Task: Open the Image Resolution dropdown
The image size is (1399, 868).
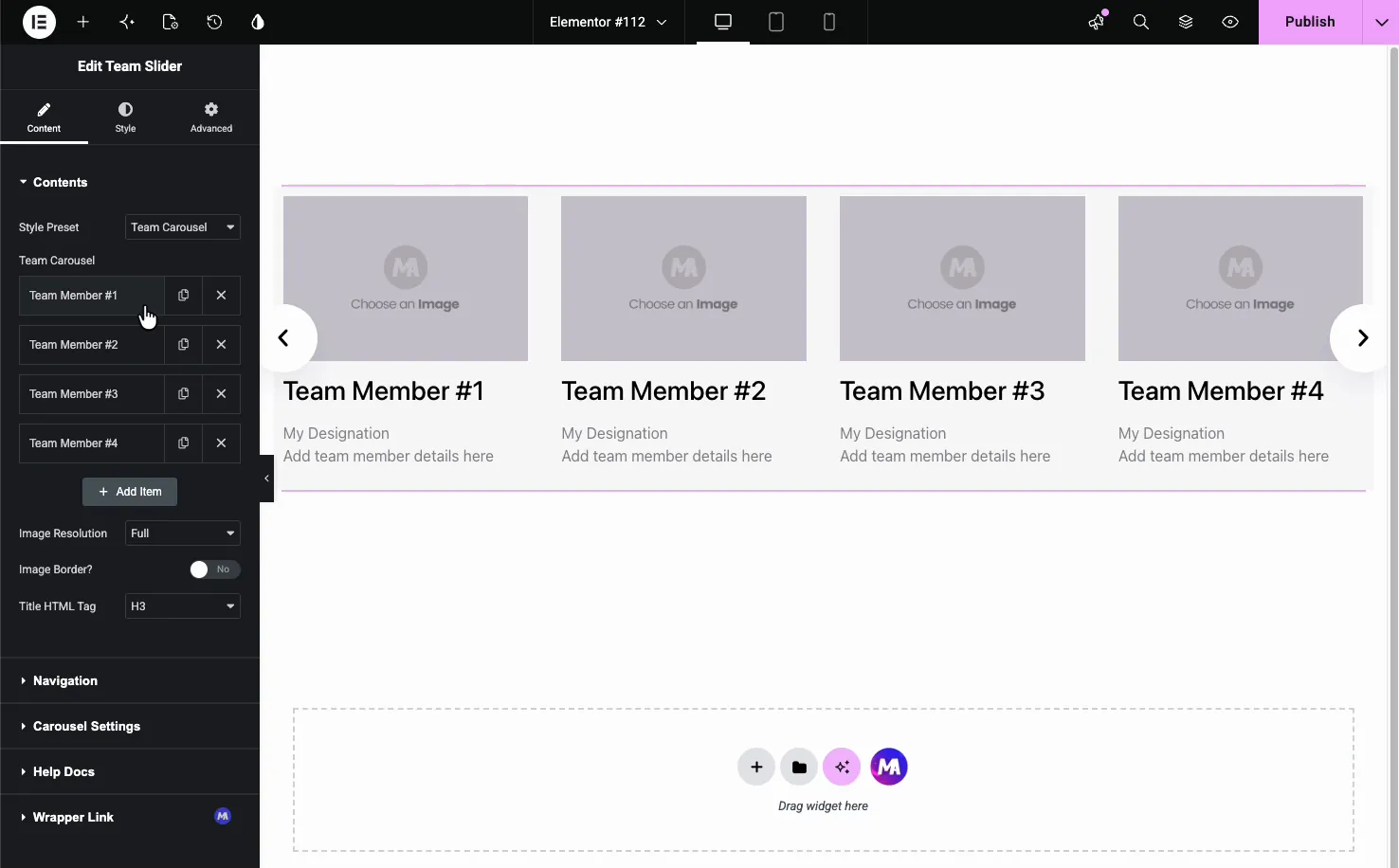Action: 183,533
